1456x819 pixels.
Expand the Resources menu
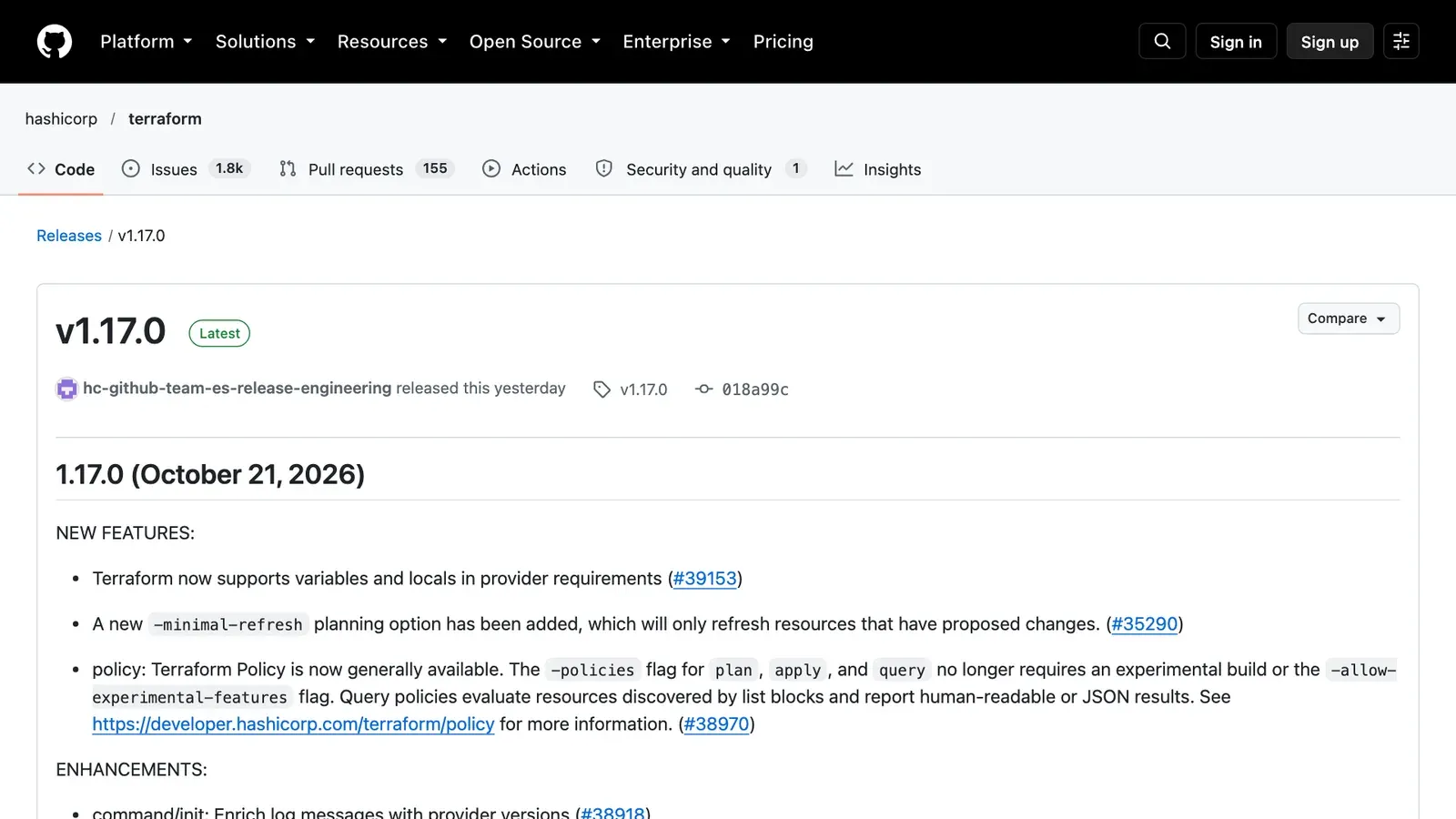coord(392,42)
